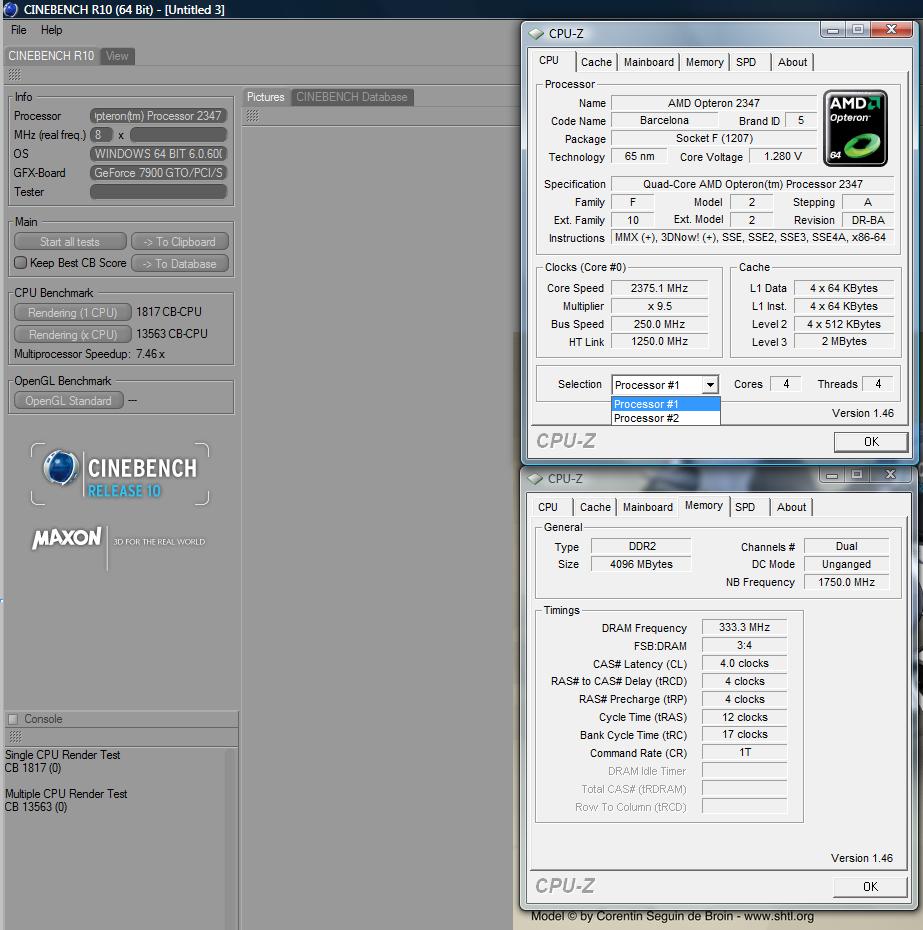Image resolution: width=923 pixels, height=930 pixels.
Task: Click the Cinebench Release 10 logo
Action: click(x=120, y=474)
